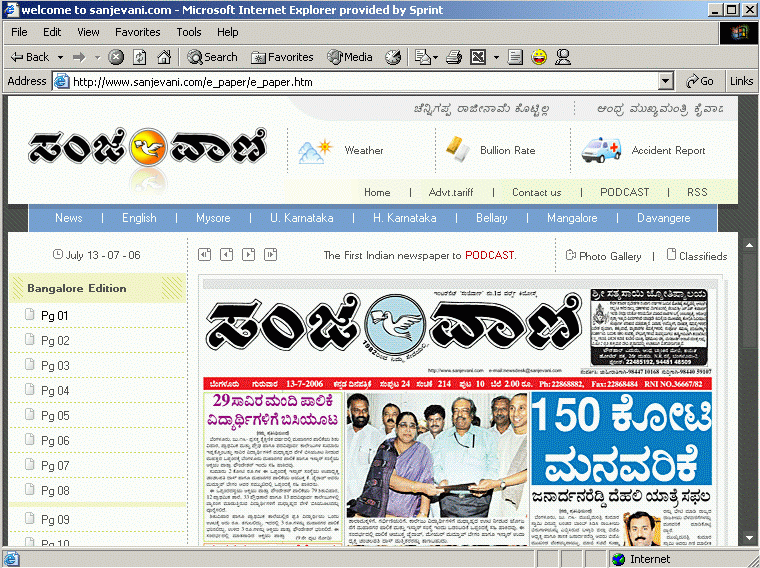The width and height of the screenshot is (760, 568).
Task: Open the Mail icon dropdown arrow
Action: (x=435, y=57)
